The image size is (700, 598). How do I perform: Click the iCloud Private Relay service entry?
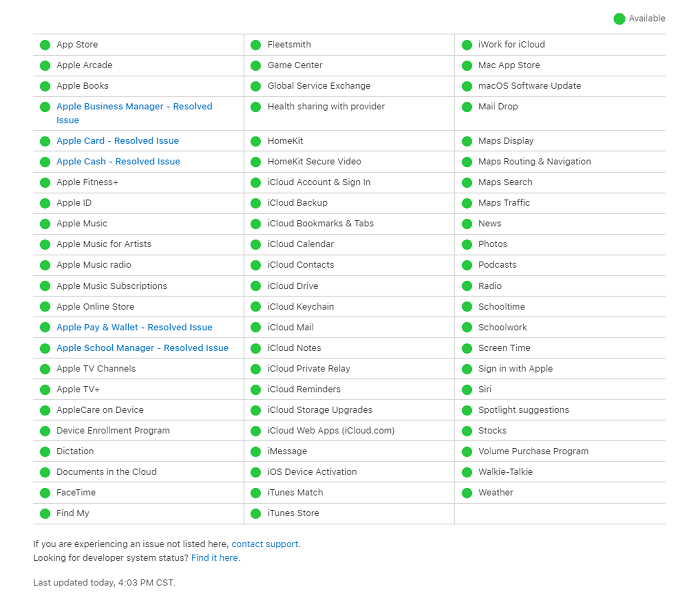coord(308,369)
